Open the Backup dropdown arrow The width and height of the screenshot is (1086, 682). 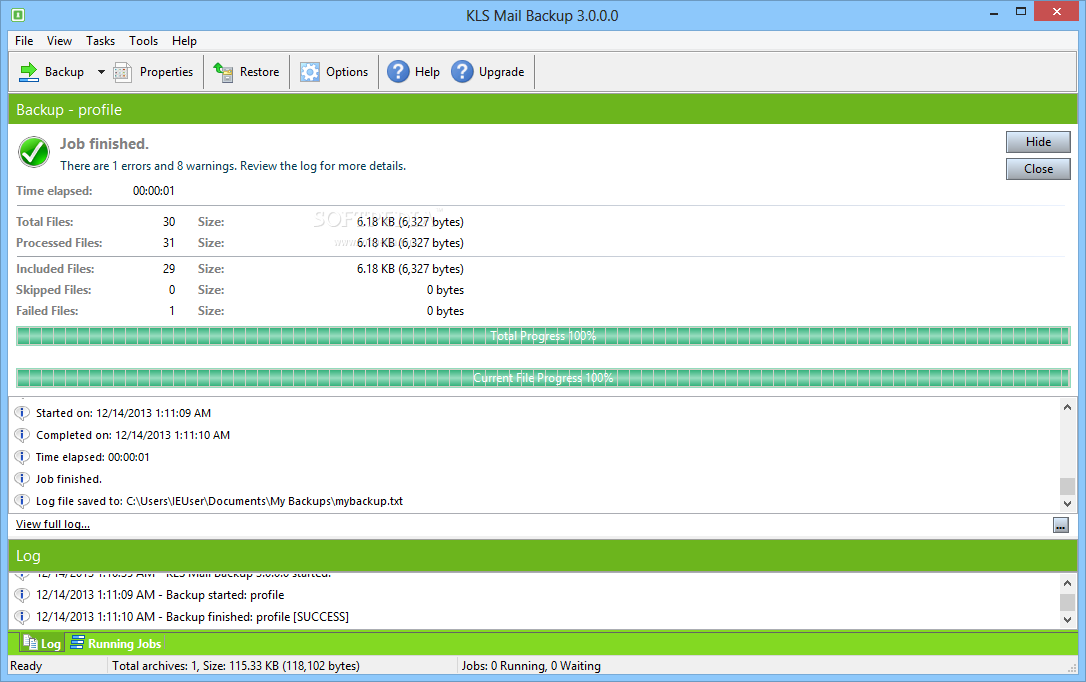[101, 72]
